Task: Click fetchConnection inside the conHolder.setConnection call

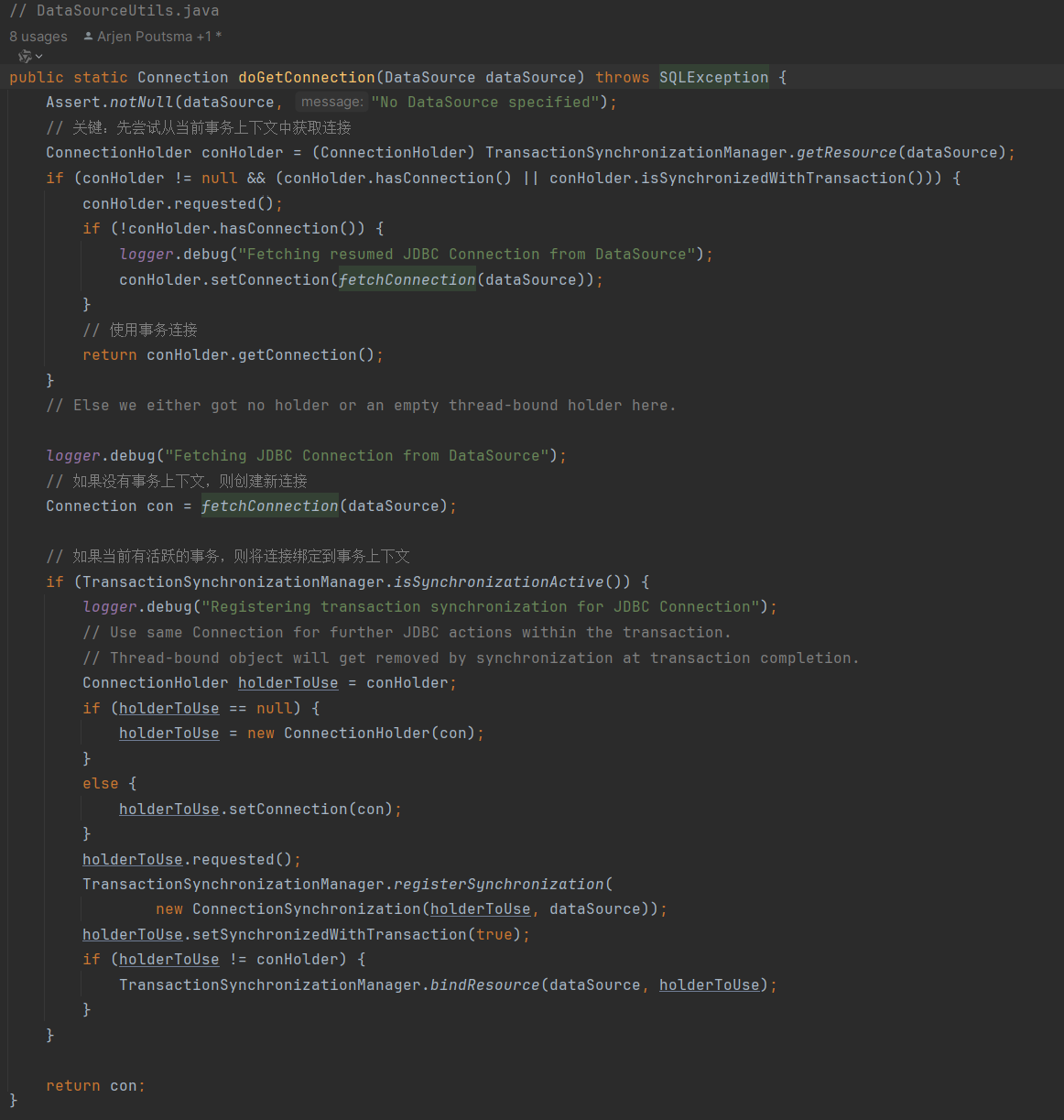Action: [x=407, y=280]
